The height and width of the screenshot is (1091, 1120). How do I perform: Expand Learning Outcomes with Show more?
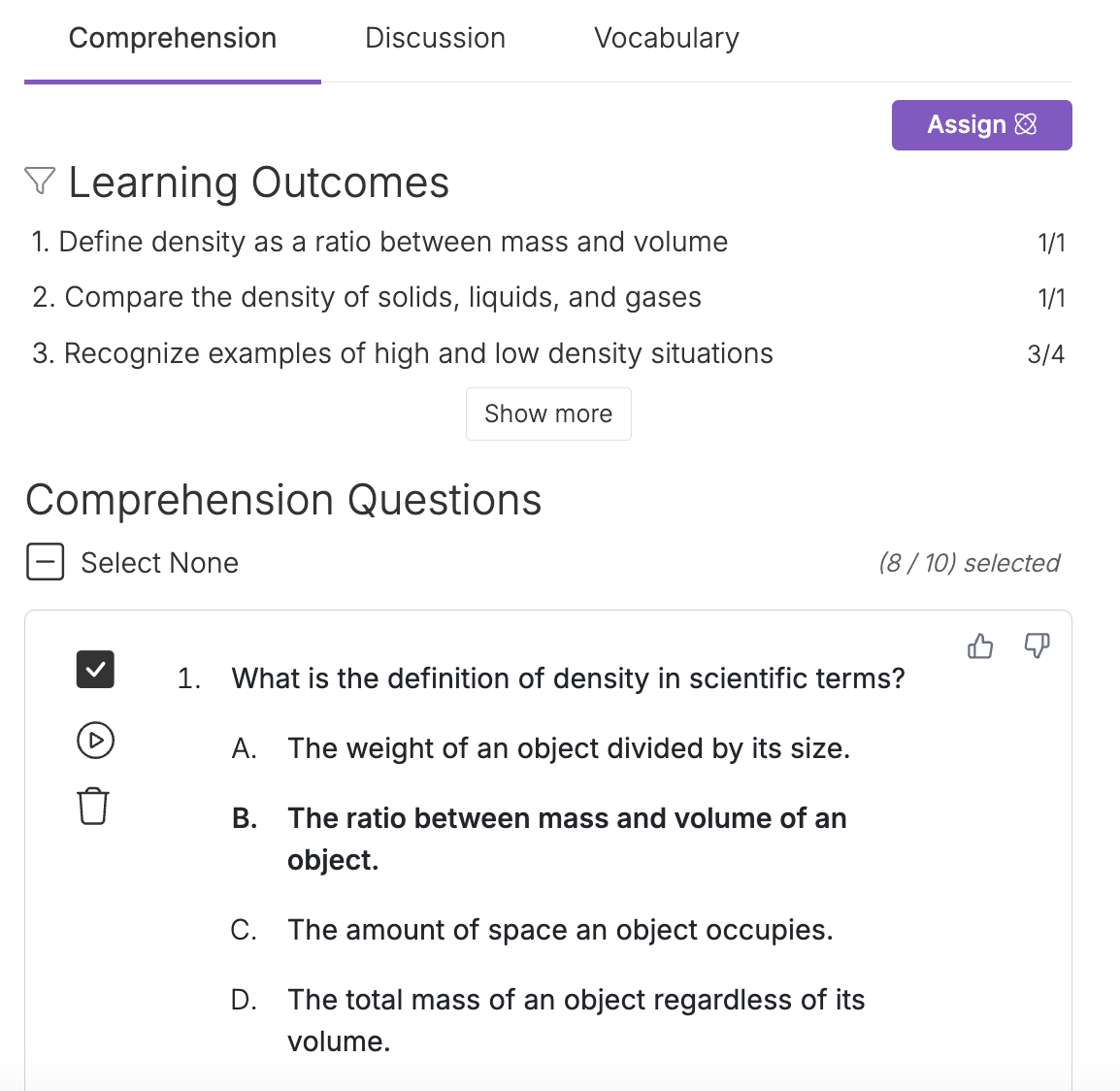pyautogui.click(x=548, y=413)
